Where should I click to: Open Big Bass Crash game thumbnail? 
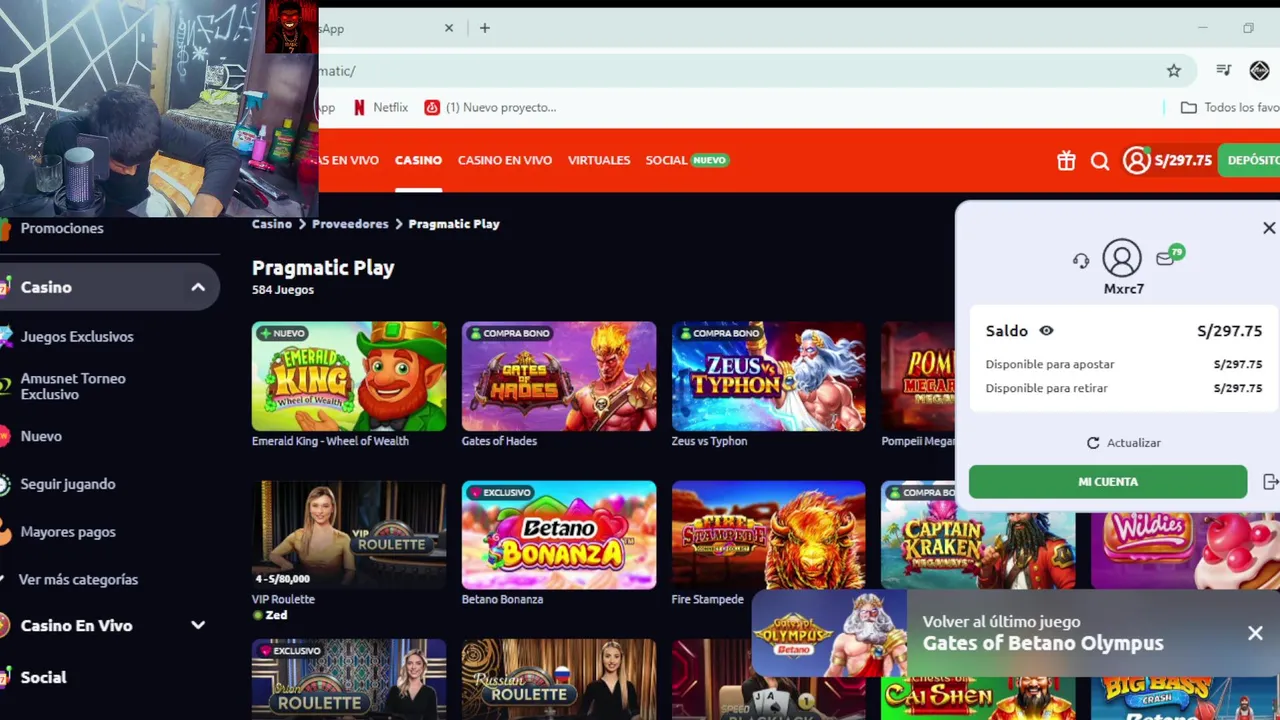click(1185, 698)
